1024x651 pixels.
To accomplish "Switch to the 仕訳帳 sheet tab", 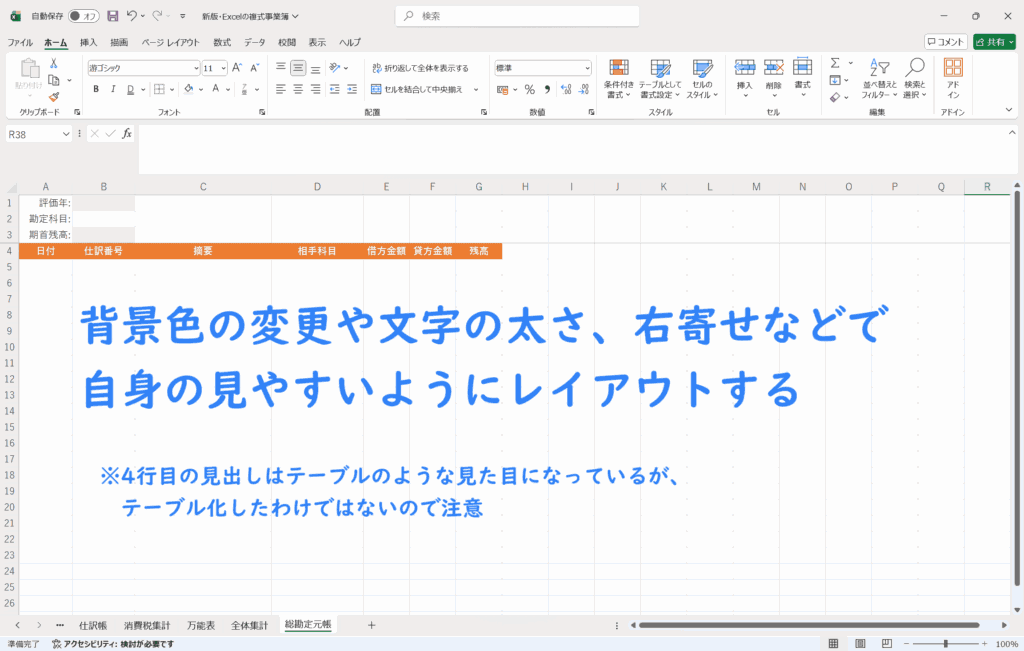I will (x=93, y=625).
